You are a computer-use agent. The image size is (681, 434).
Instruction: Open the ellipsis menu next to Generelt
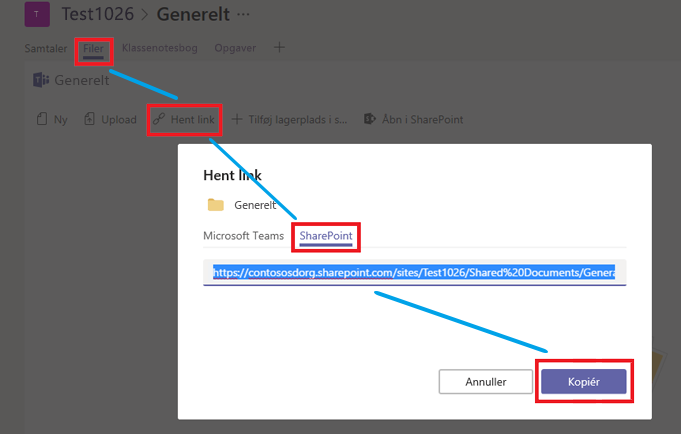point(243,14)
